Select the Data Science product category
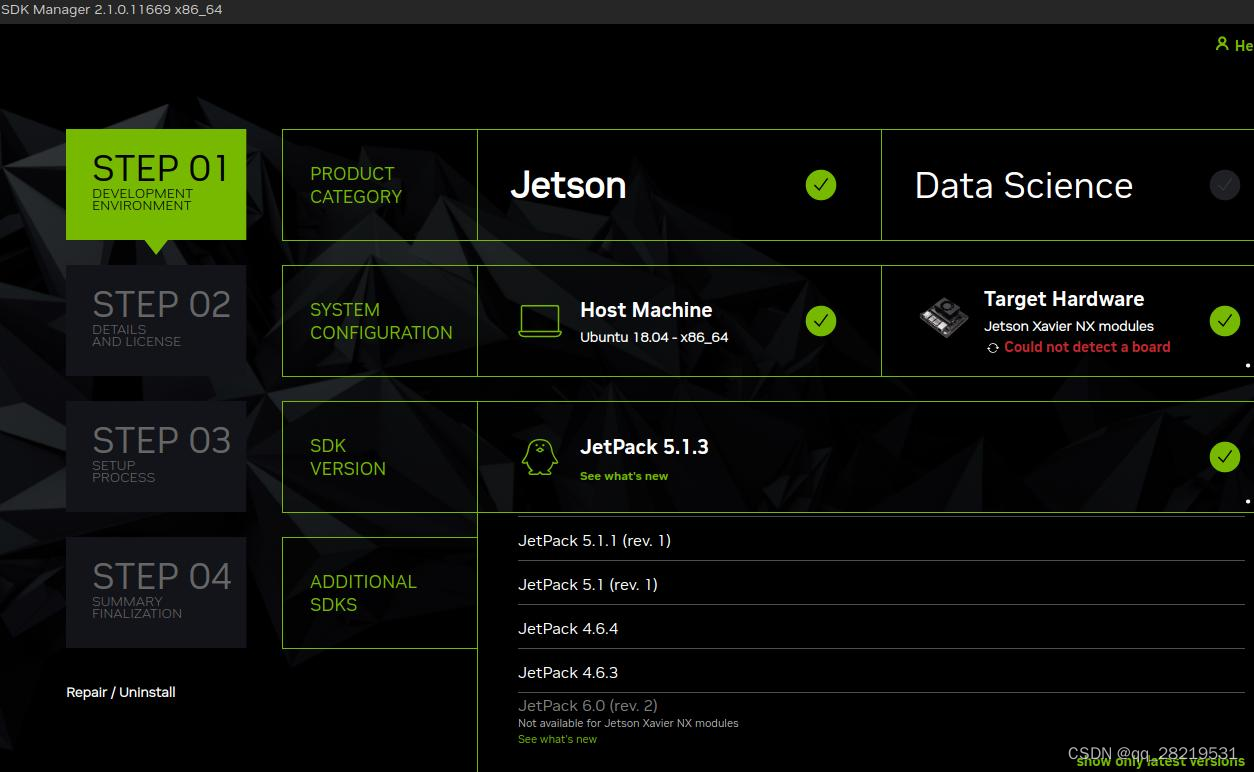 1067,185
